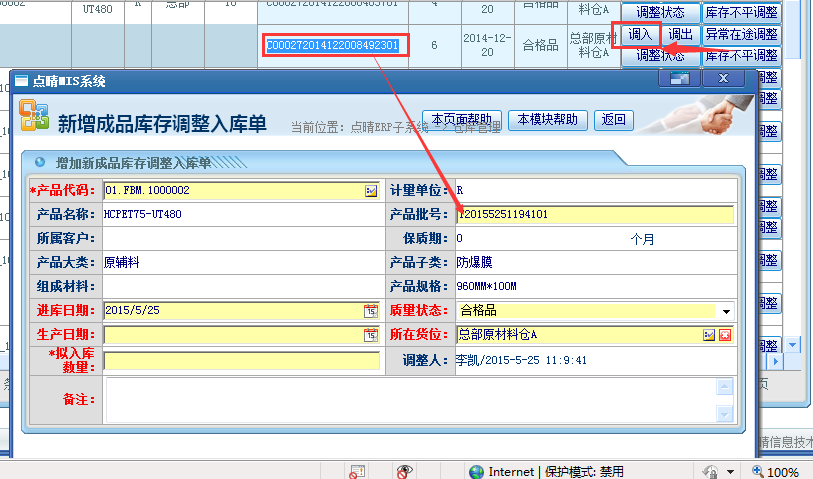Click the 异常在途调整 button
Image resolution: width=813 pixels, height=479 pixels.
[x=741, y=34]
